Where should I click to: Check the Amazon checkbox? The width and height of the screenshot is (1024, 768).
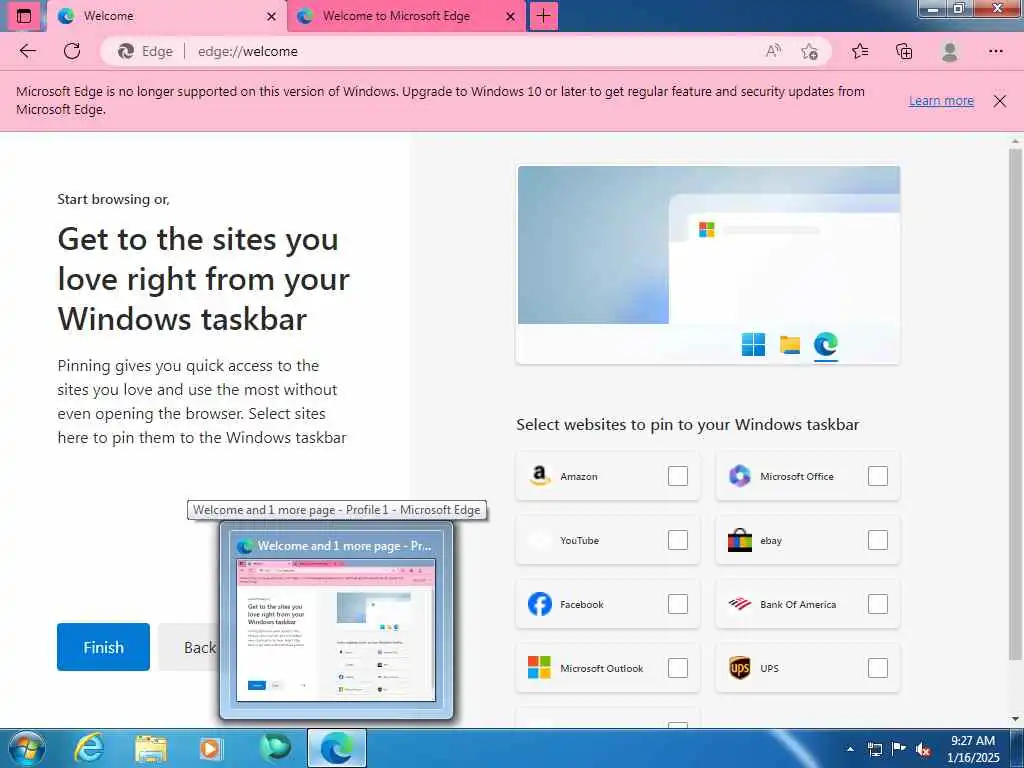[x=678, y=476]
